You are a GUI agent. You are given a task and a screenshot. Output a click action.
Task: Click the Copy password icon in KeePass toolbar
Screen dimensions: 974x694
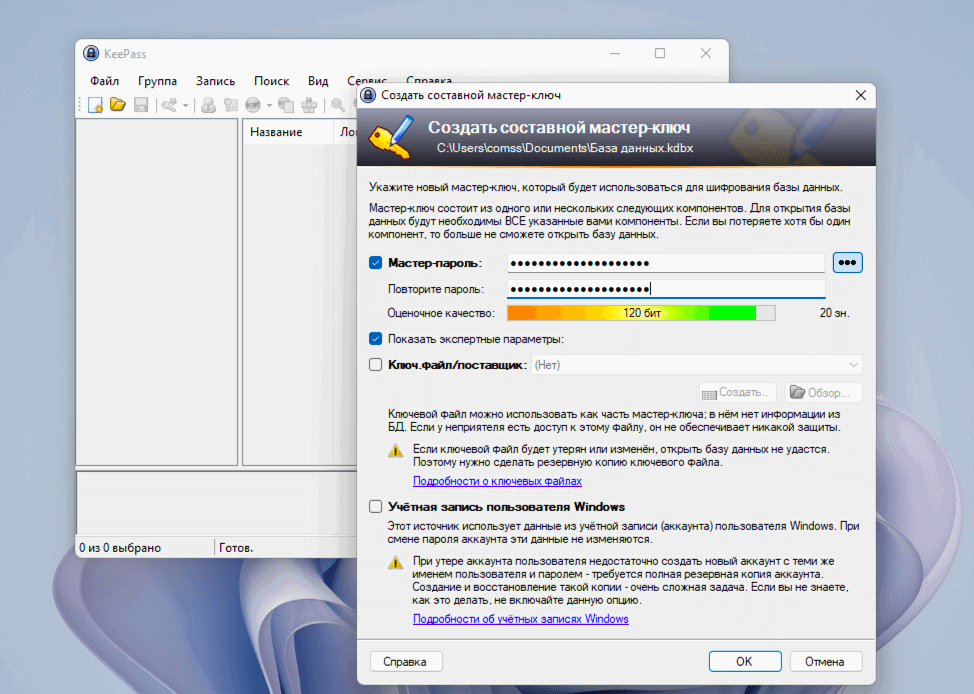(231, 105)
